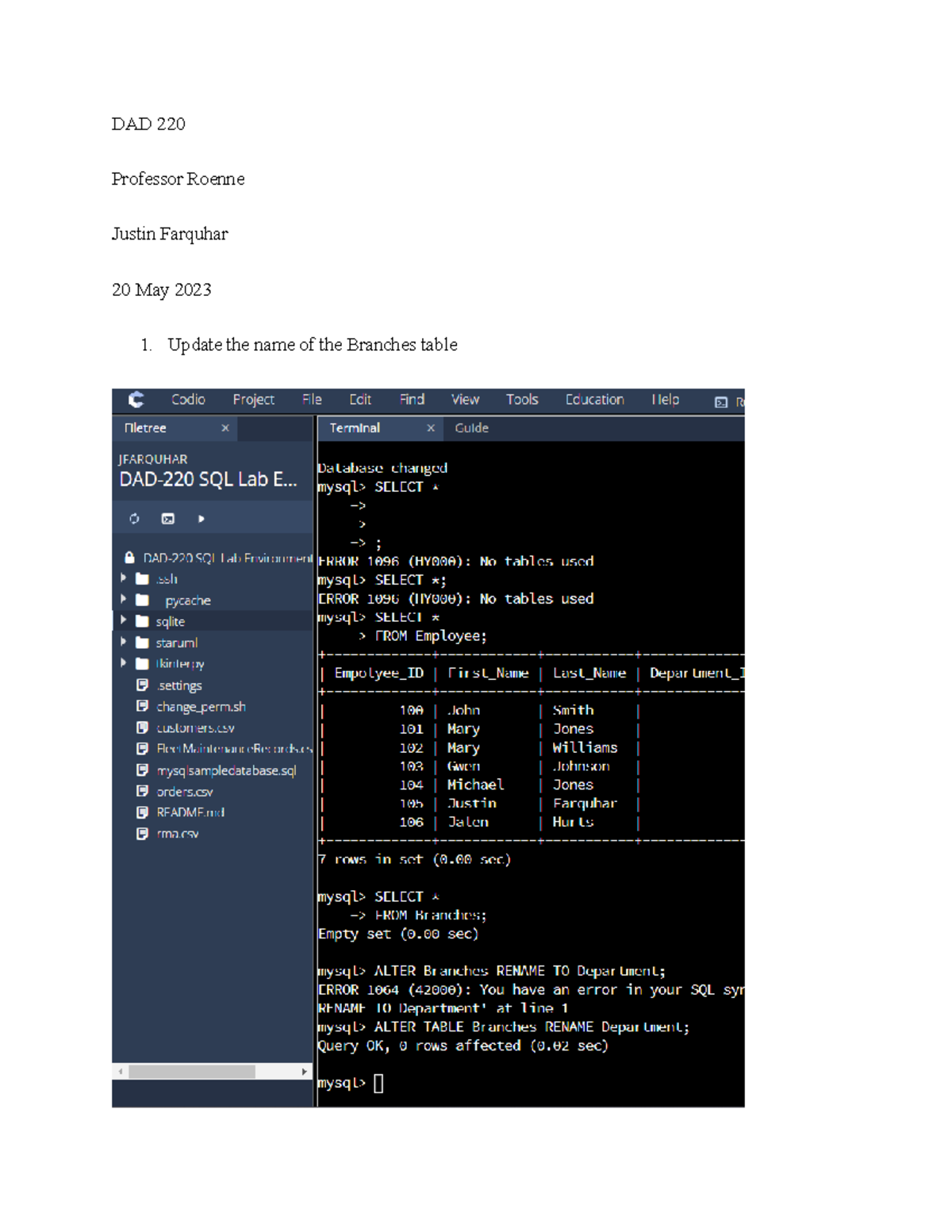Expand the .ssh folder

pyautogui.click(x=123, y=578)
